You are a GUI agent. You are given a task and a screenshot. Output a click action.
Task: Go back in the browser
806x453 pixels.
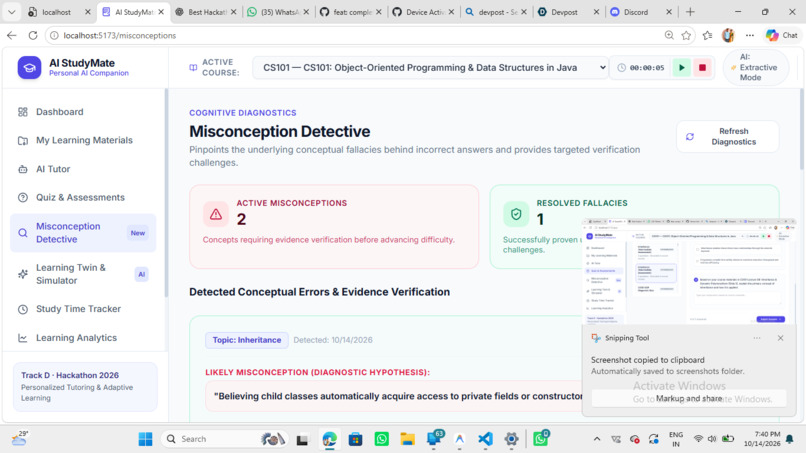coord(12,35)
